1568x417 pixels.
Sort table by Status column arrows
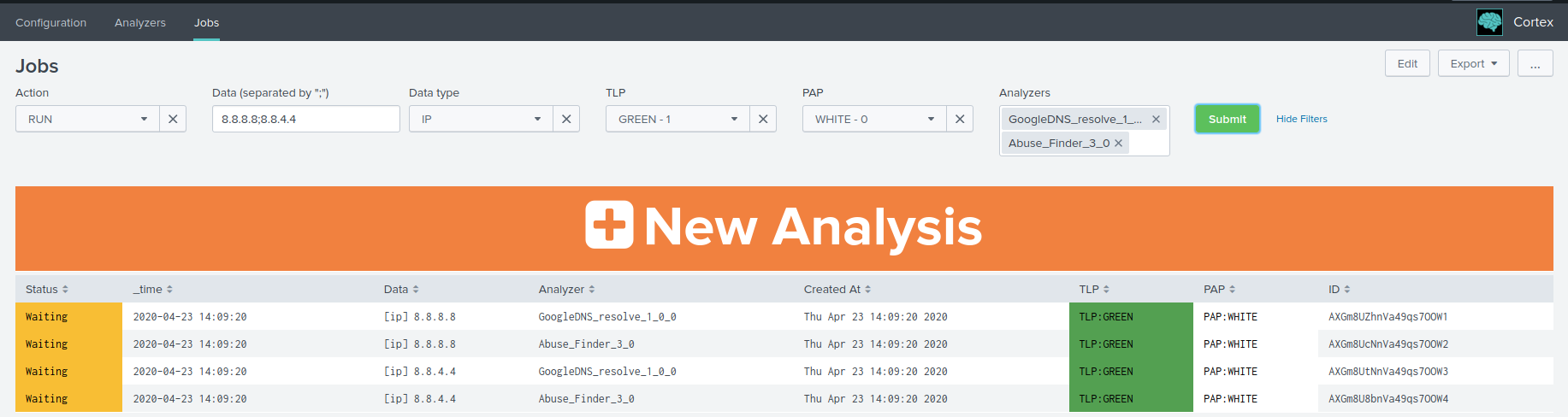click(65, 290)
